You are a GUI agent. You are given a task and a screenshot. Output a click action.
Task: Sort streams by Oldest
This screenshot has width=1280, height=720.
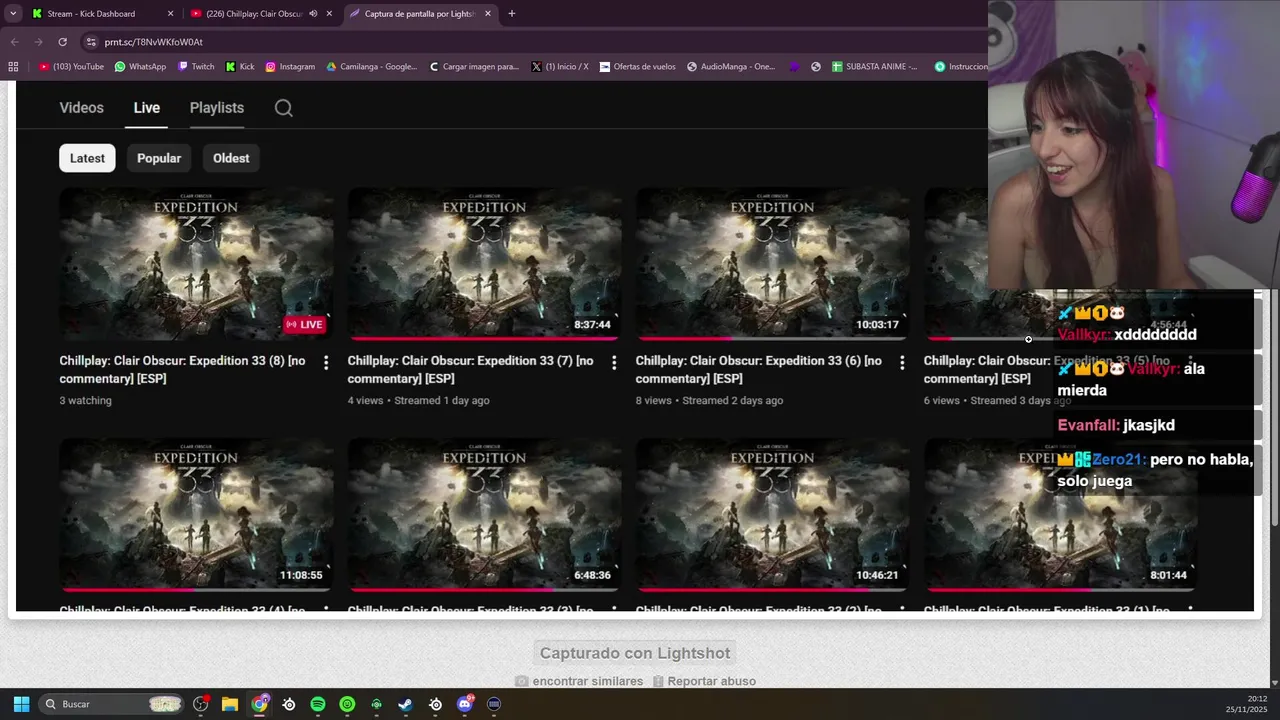click(231, 158)
